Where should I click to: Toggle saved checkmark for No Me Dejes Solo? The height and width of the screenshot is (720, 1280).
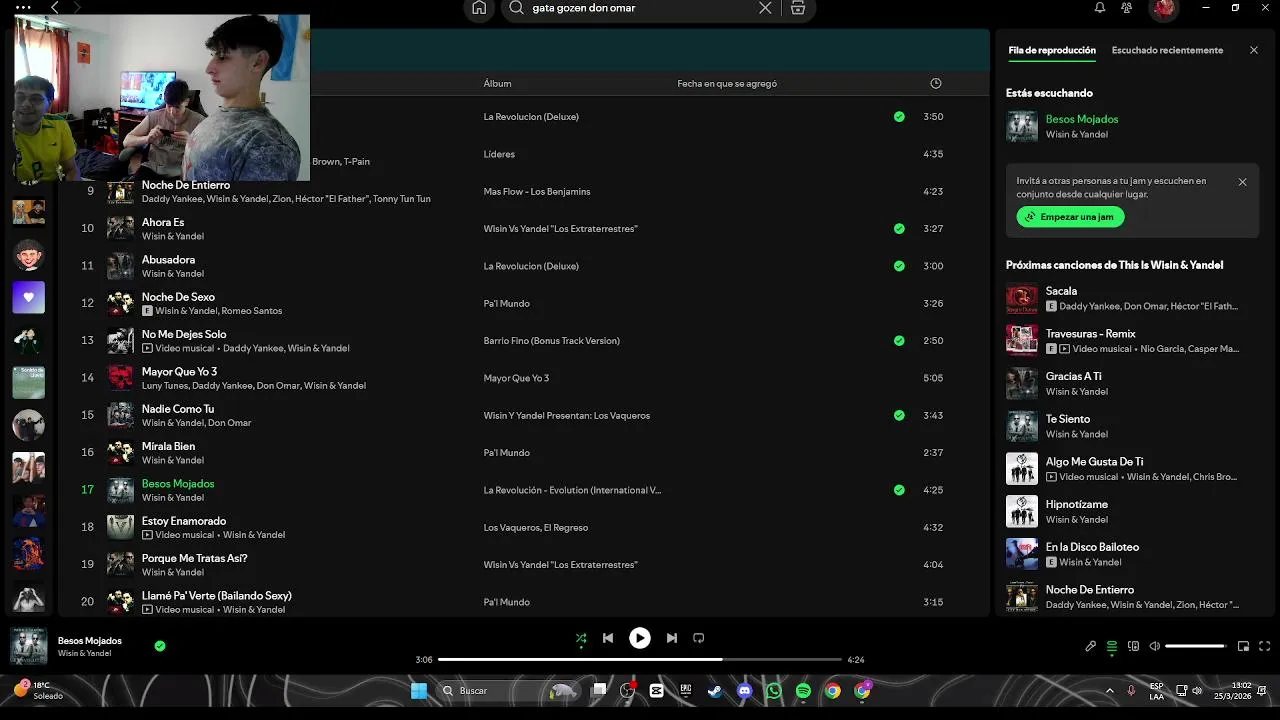[899, 341]
